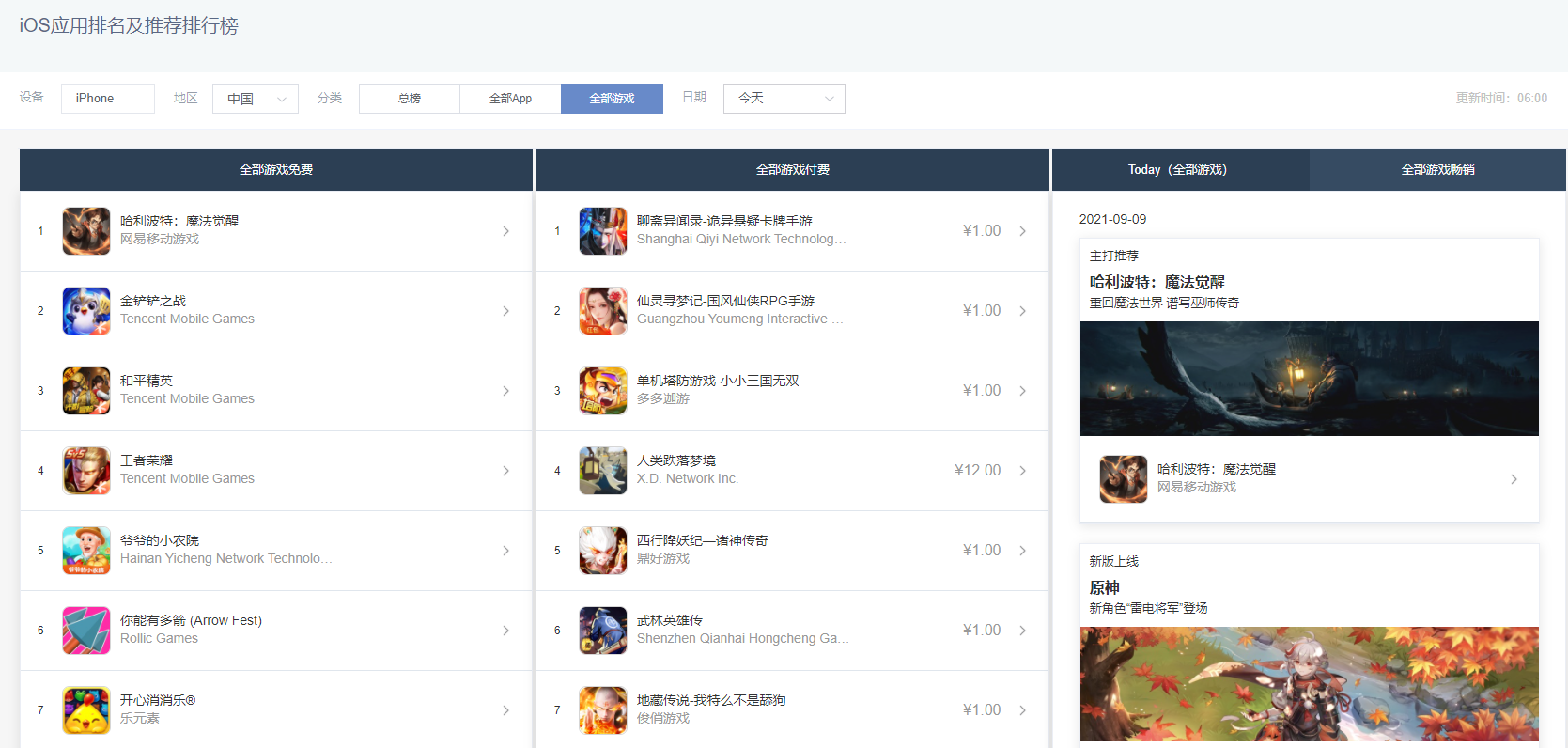Open the 西行降妖纪 game icon
Viewport: 1568px width, 748px height.
click(x=603, y=551)
